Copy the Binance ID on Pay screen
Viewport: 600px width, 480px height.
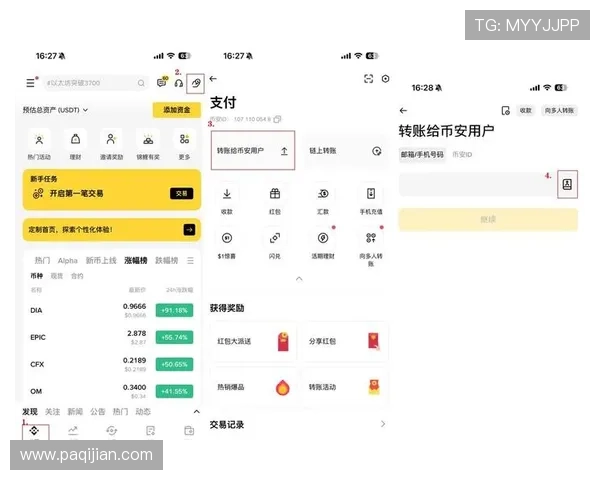click(x=277, y=119)
